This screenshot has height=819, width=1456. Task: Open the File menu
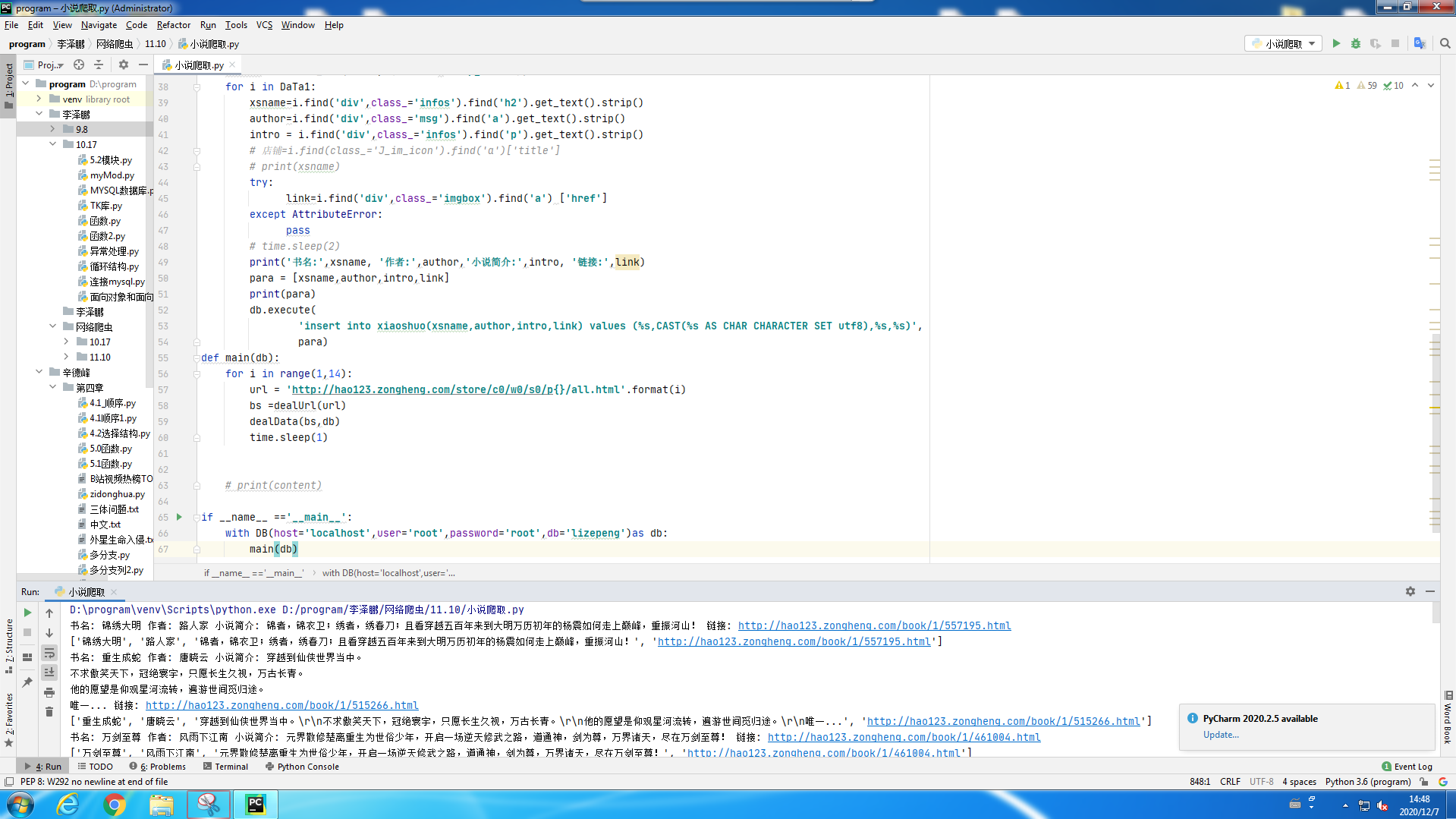[11, 25]
